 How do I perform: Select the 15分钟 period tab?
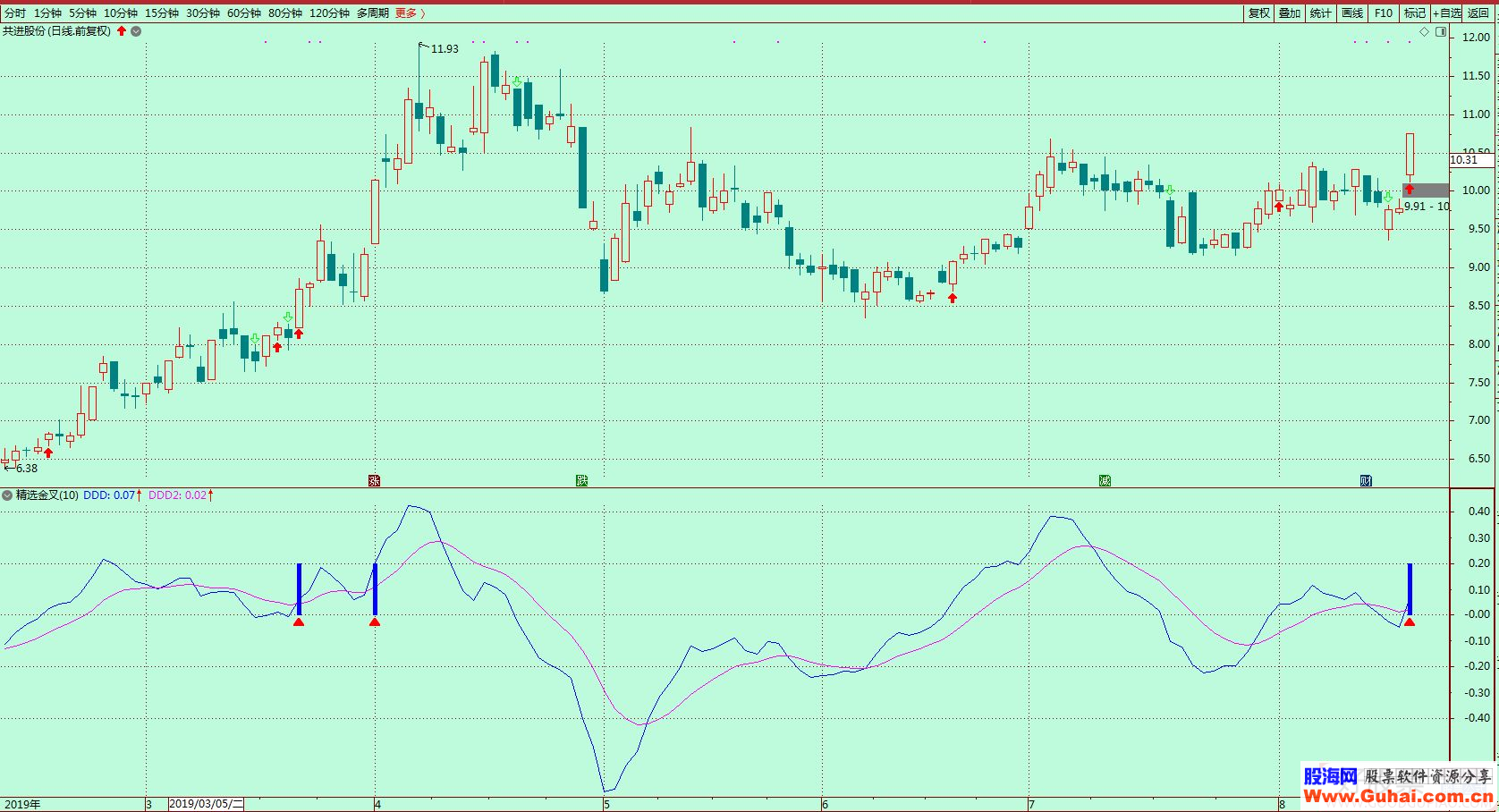pos(162,13)
